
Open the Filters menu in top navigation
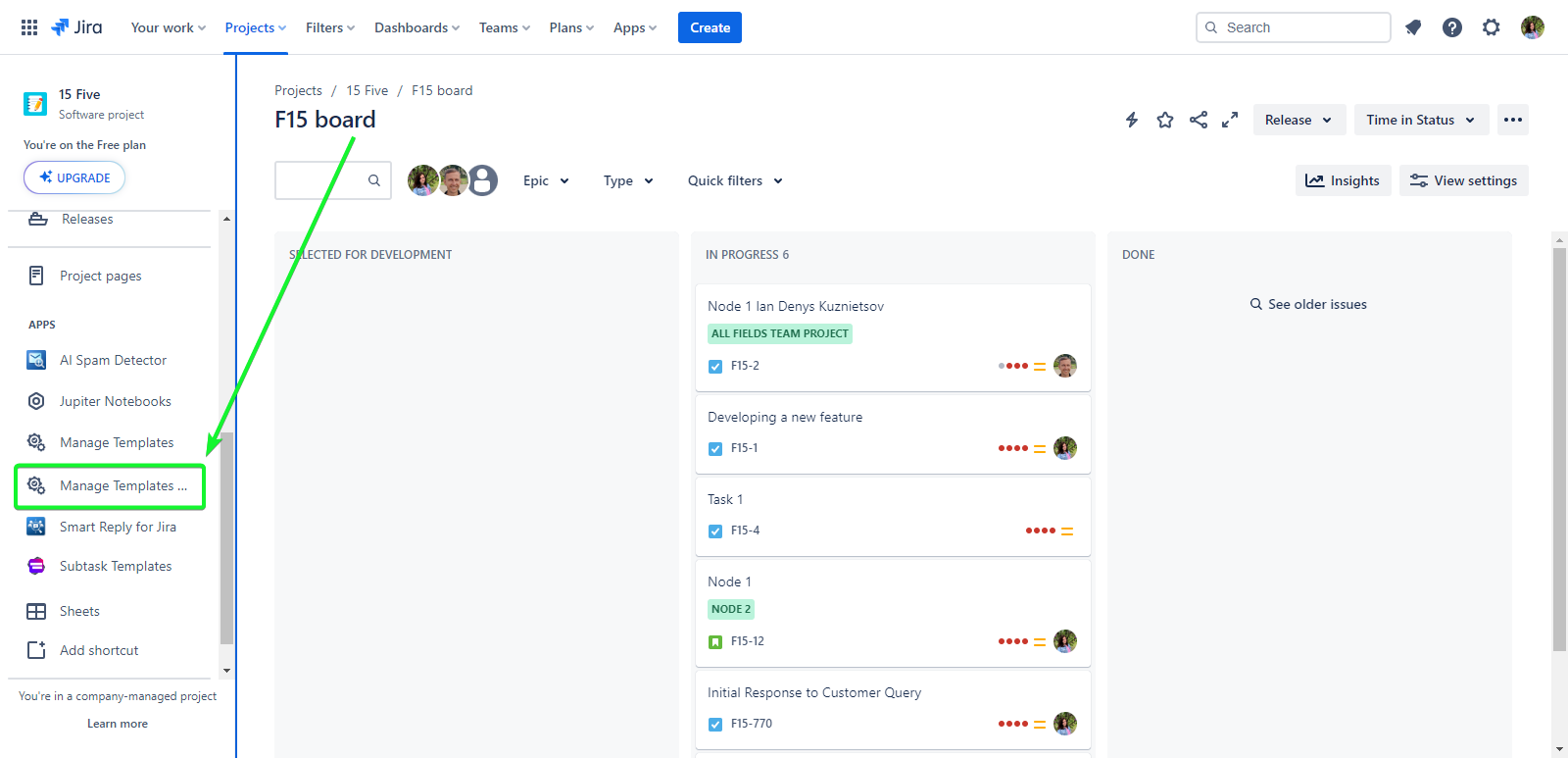tap(329, 27)
